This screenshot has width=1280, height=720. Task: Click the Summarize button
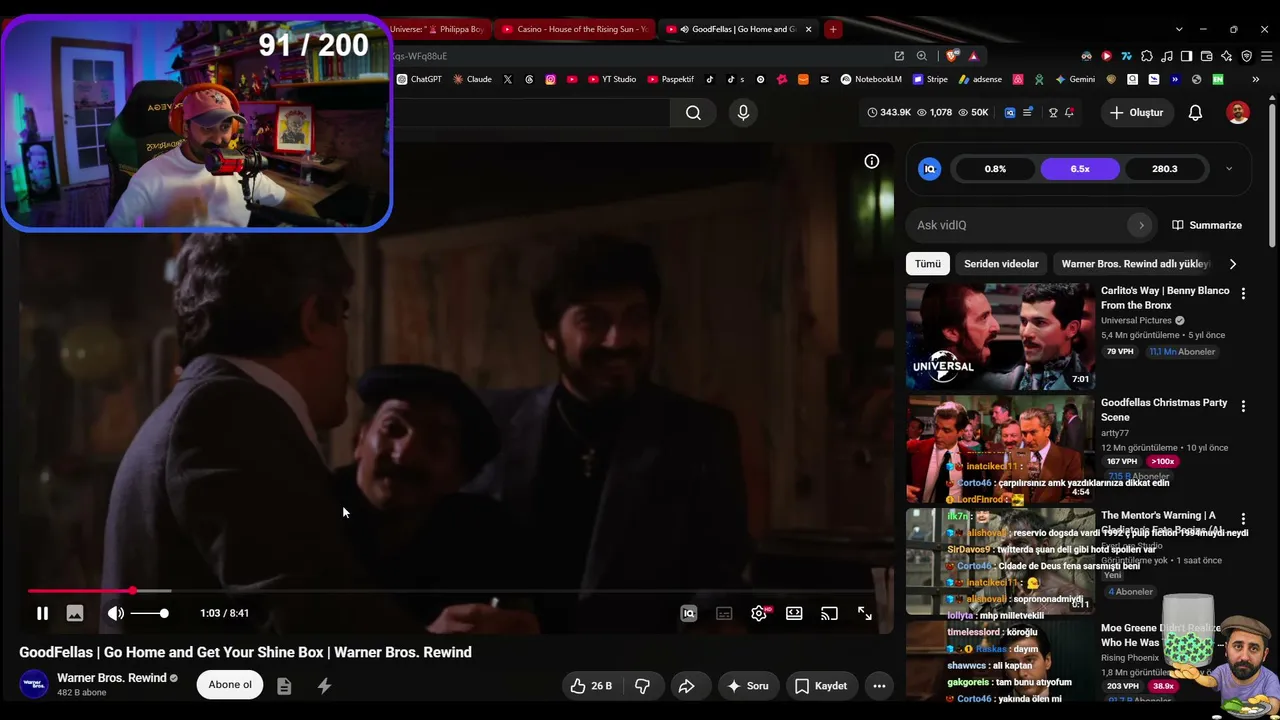click(1207, 225)
